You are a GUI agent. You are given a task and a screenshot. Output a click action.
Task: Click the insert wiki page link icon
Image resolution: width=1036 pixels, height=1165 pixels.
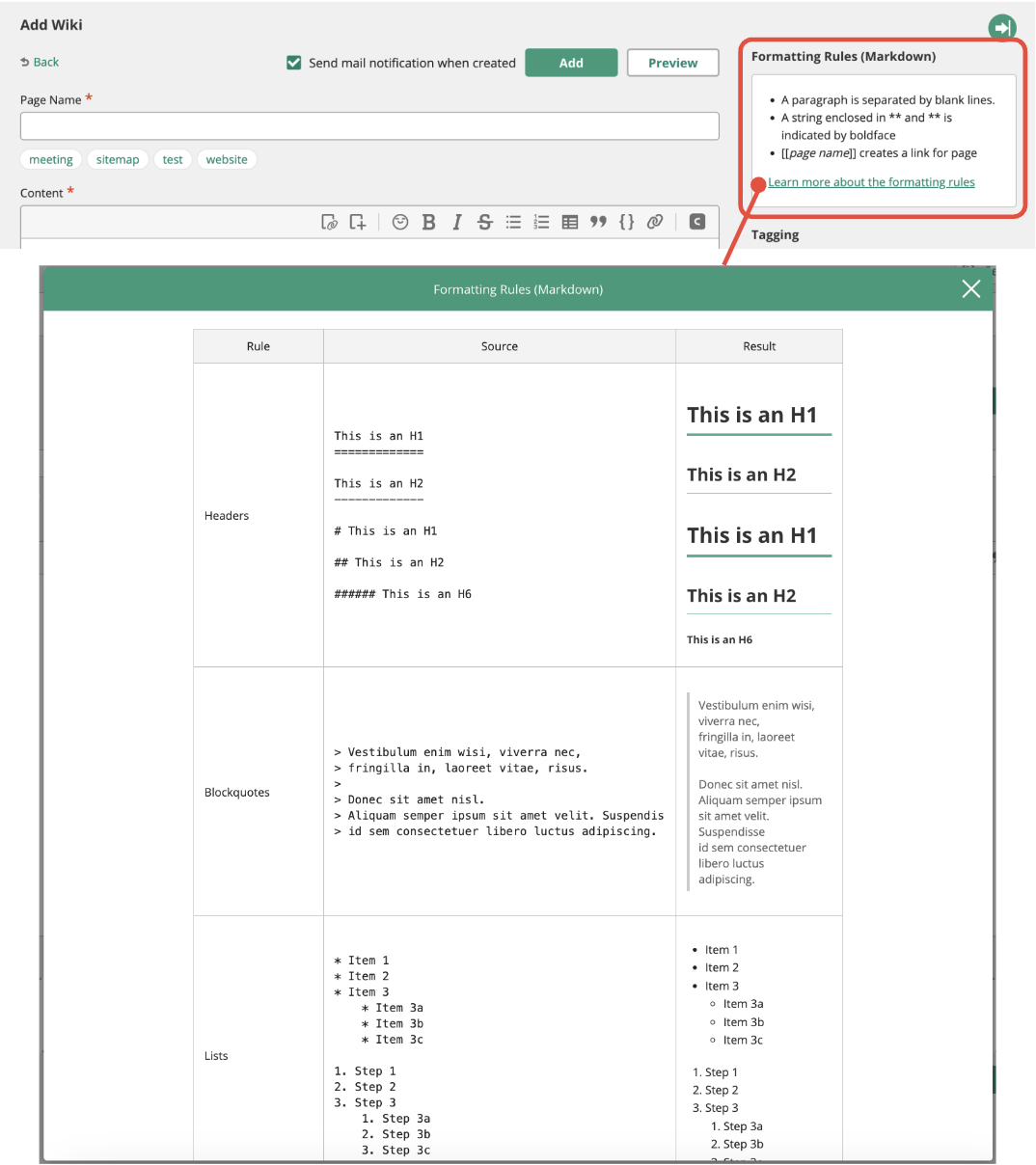(x=329, y=222)
